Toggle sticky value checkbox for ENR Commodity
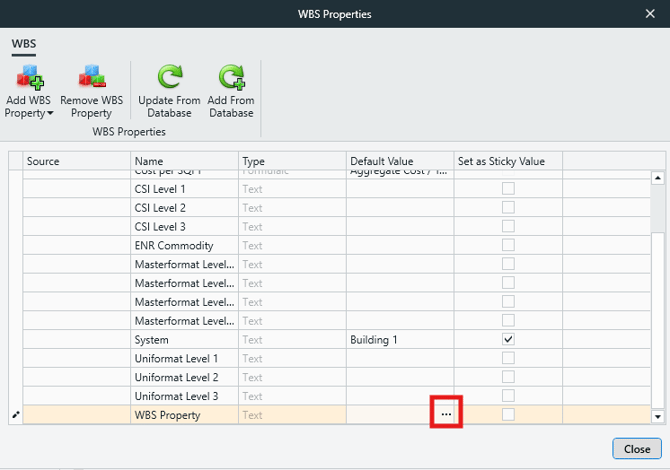The height and width of the screenshot is (470, 670). click(508, 245)
